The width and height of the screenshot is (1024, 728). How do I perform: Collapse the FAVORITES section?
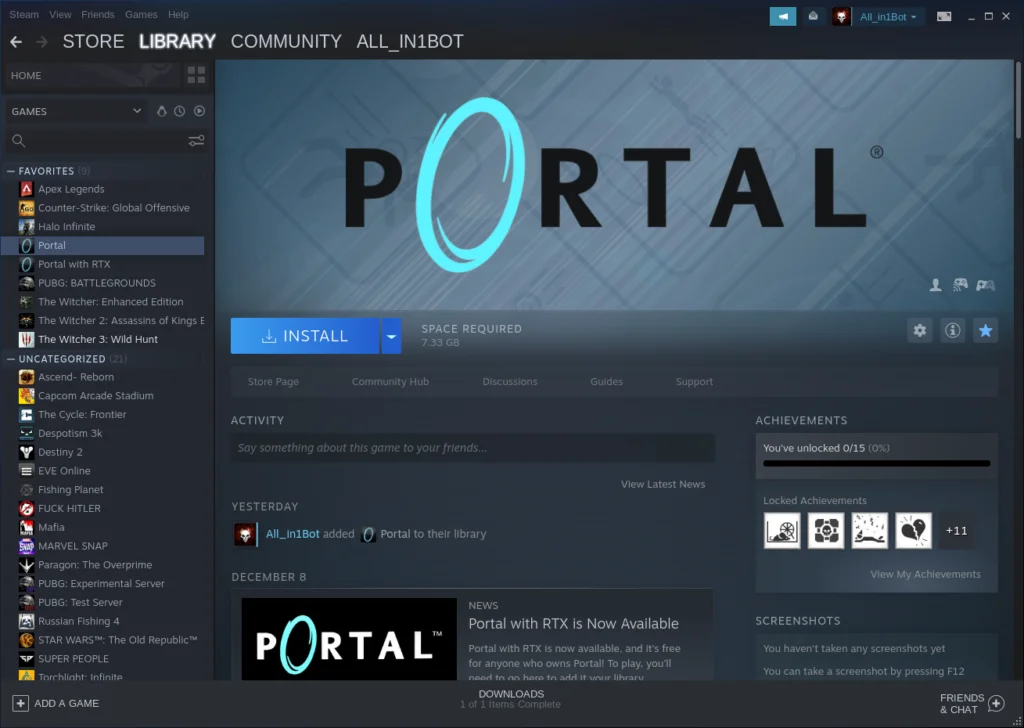coord(8,170)
